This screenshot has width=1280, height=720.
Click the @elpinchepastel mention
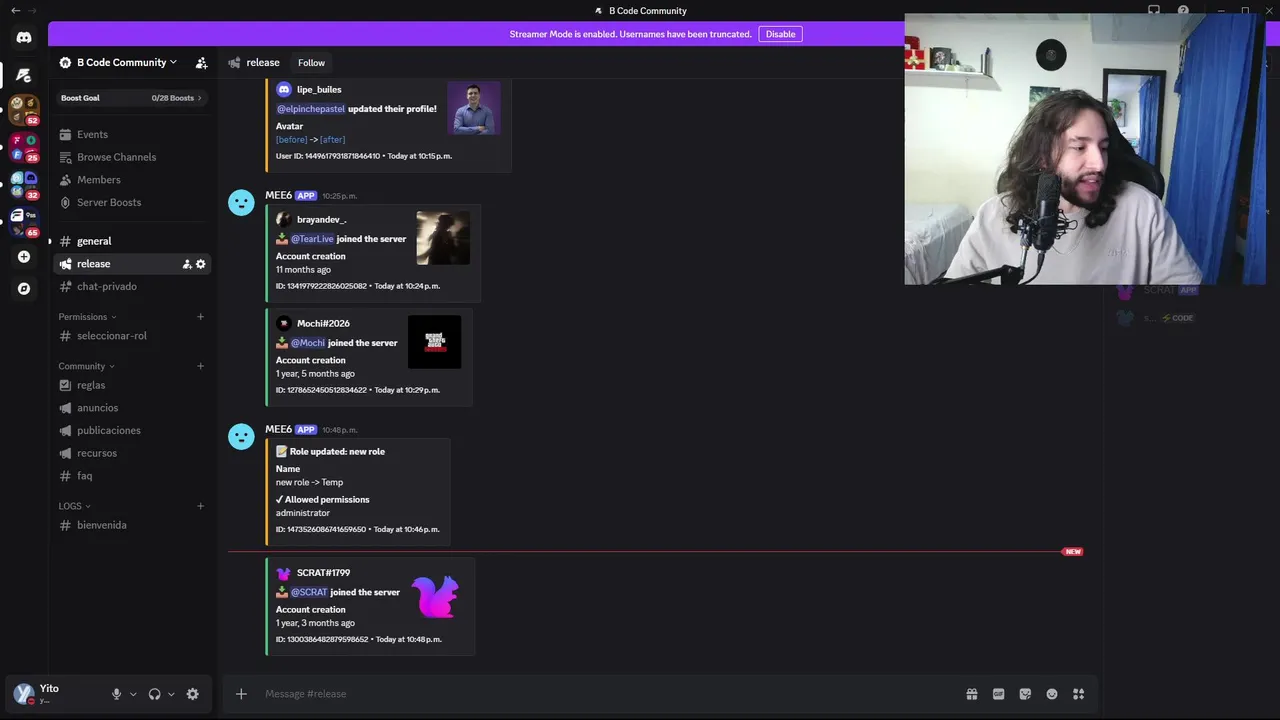pos(310,108)
